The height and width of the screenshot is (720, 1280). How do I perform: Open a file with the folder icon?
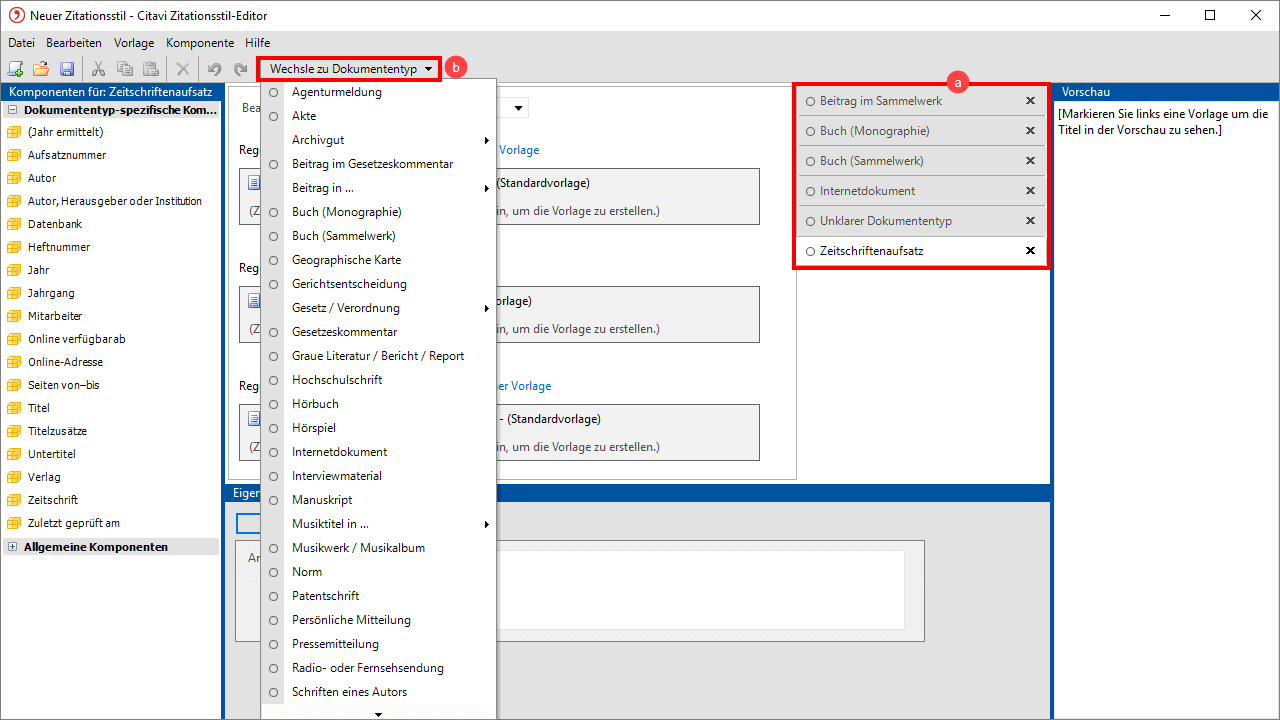click(x=41, y=69)
